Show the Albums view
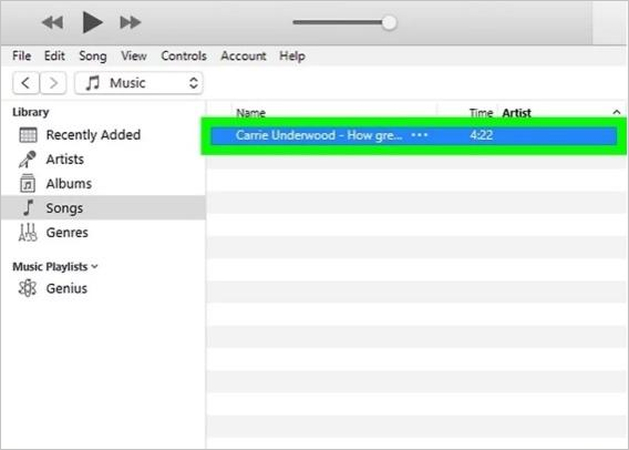Image resolution: width=629 pixels, height=450 pixels. tap(69, 184)
